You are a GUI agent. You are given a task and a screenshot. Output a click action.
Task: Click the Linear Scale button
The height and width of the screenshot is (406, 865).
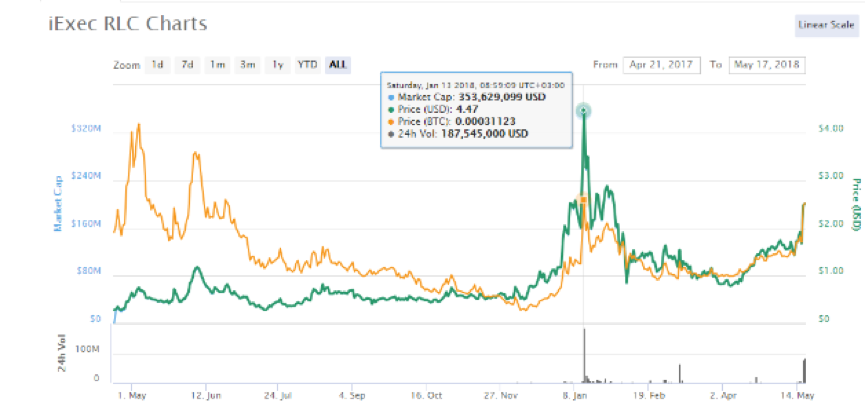(x=826, y=25)
